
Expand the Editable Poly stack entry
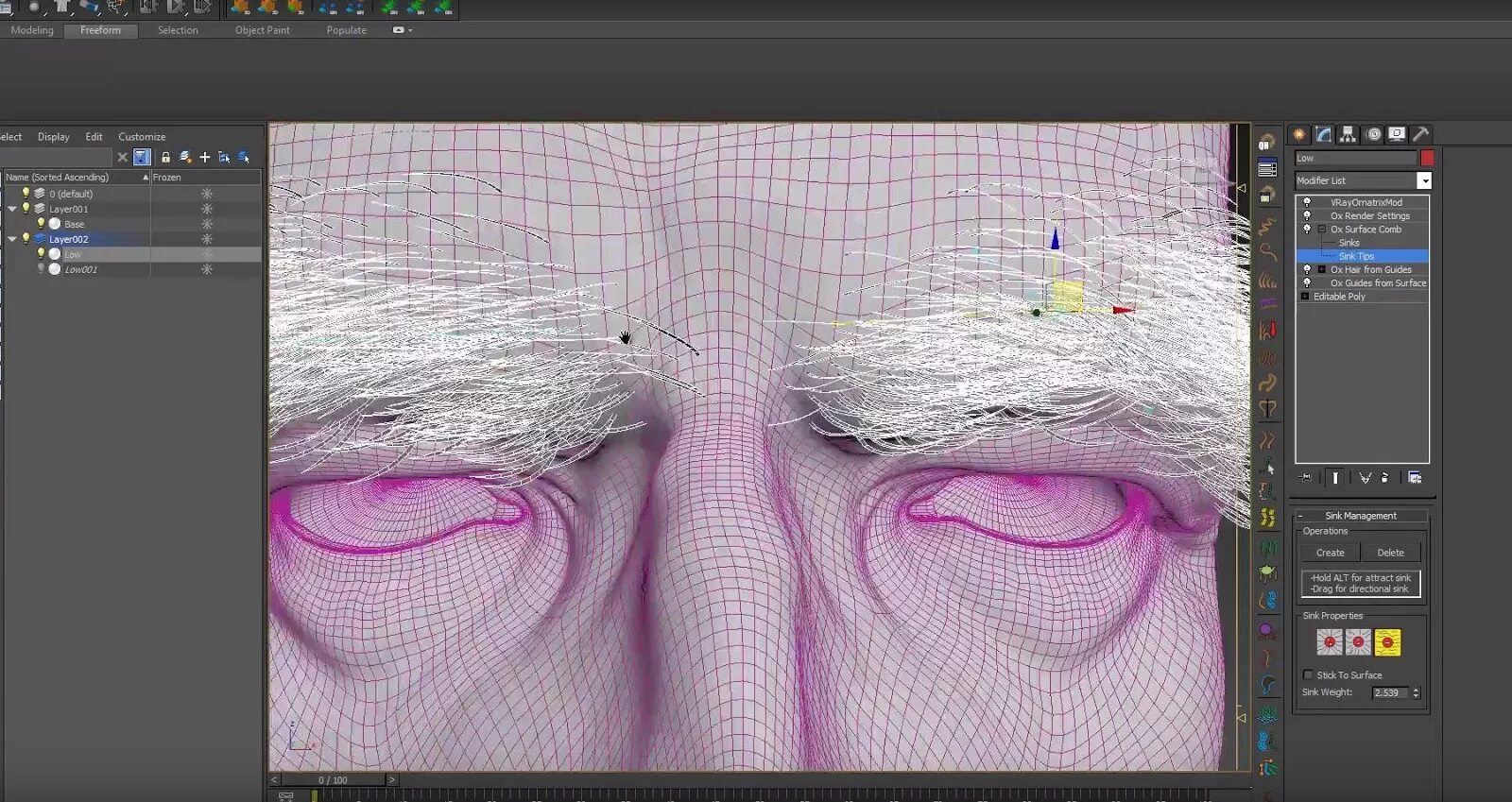pos(1305,297)
